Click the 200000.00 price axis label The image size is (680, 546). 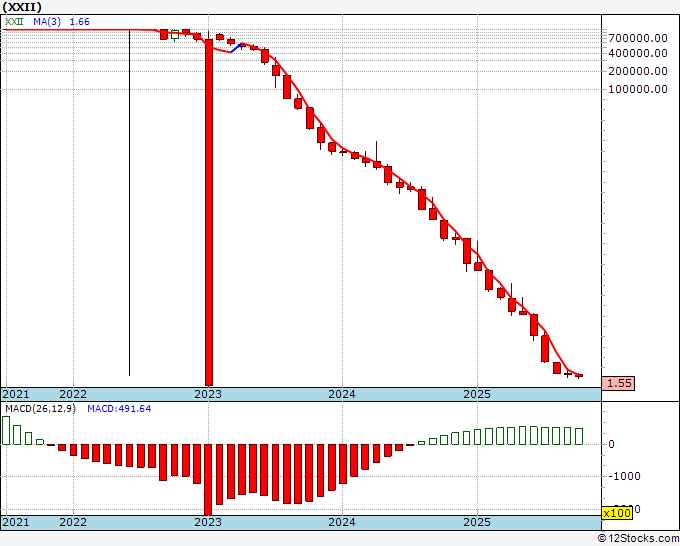pos(638,71)
